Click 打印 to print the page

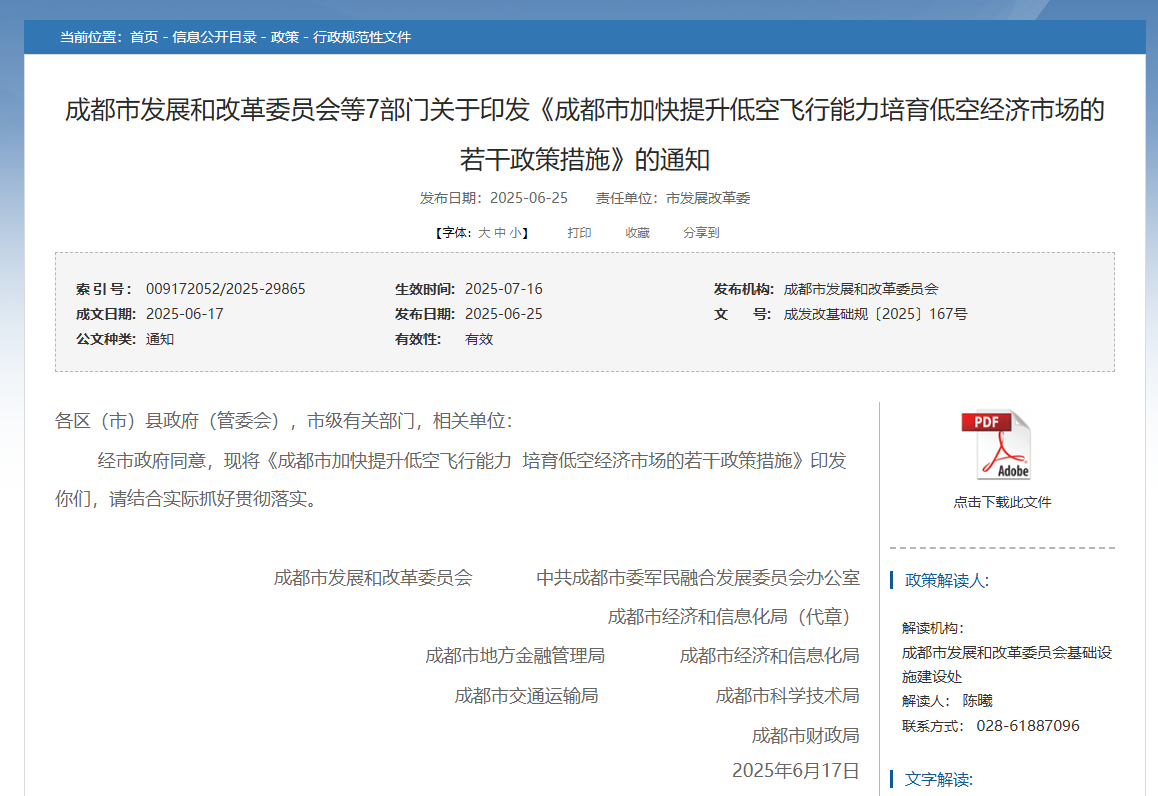coord(579,233)
